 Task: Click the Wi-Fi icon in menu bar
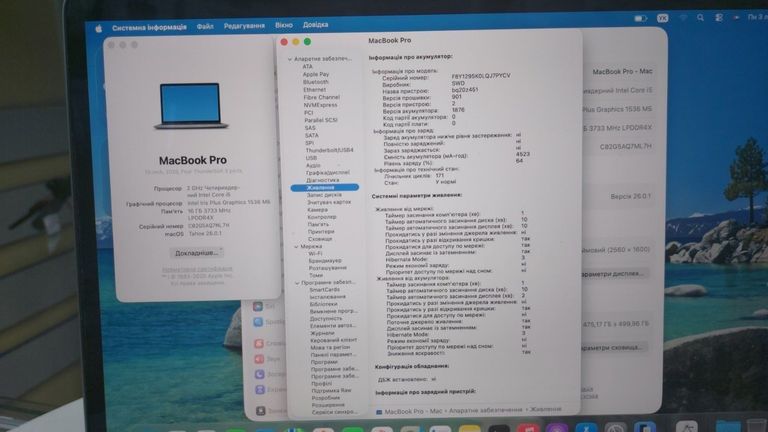pyautogui.click(x=683, y=18)
